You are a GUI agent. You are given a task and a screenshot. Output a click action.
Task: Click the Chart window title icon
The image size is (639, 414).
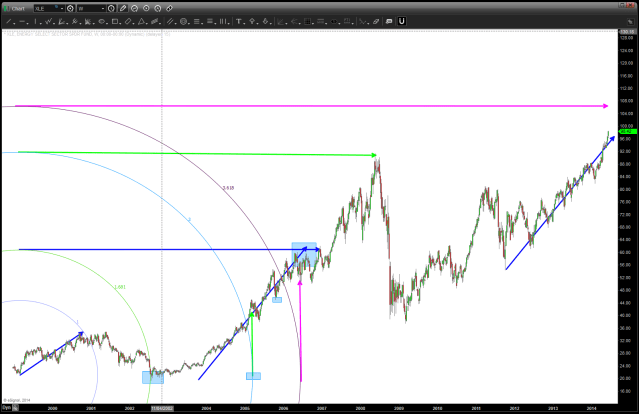tap(7, 8)
